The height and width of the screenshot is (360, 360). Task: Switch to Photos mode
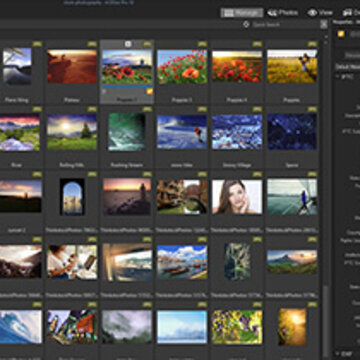tap(283, 13)
